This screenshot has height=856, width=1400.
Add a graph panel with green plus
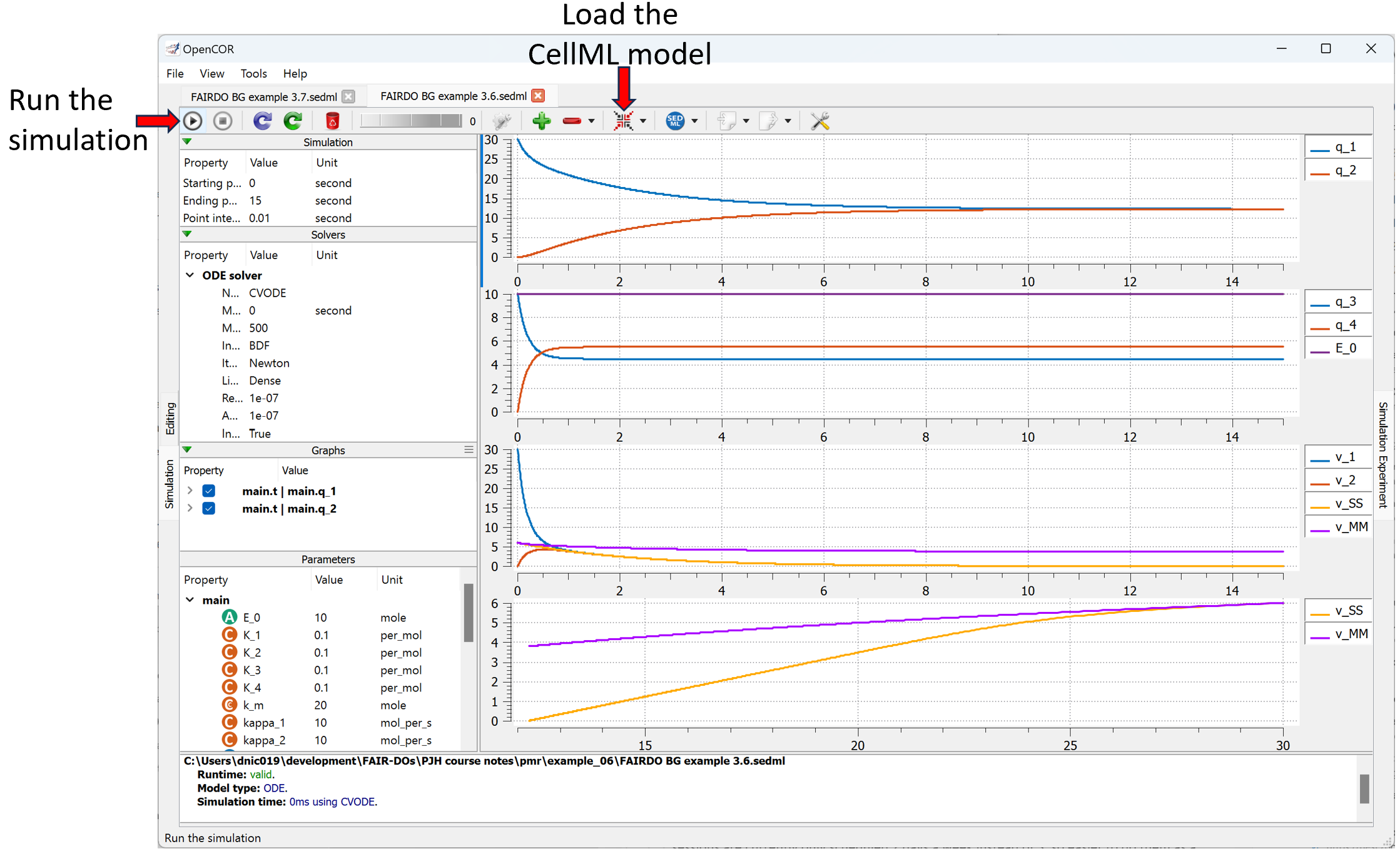coord(541,121)
